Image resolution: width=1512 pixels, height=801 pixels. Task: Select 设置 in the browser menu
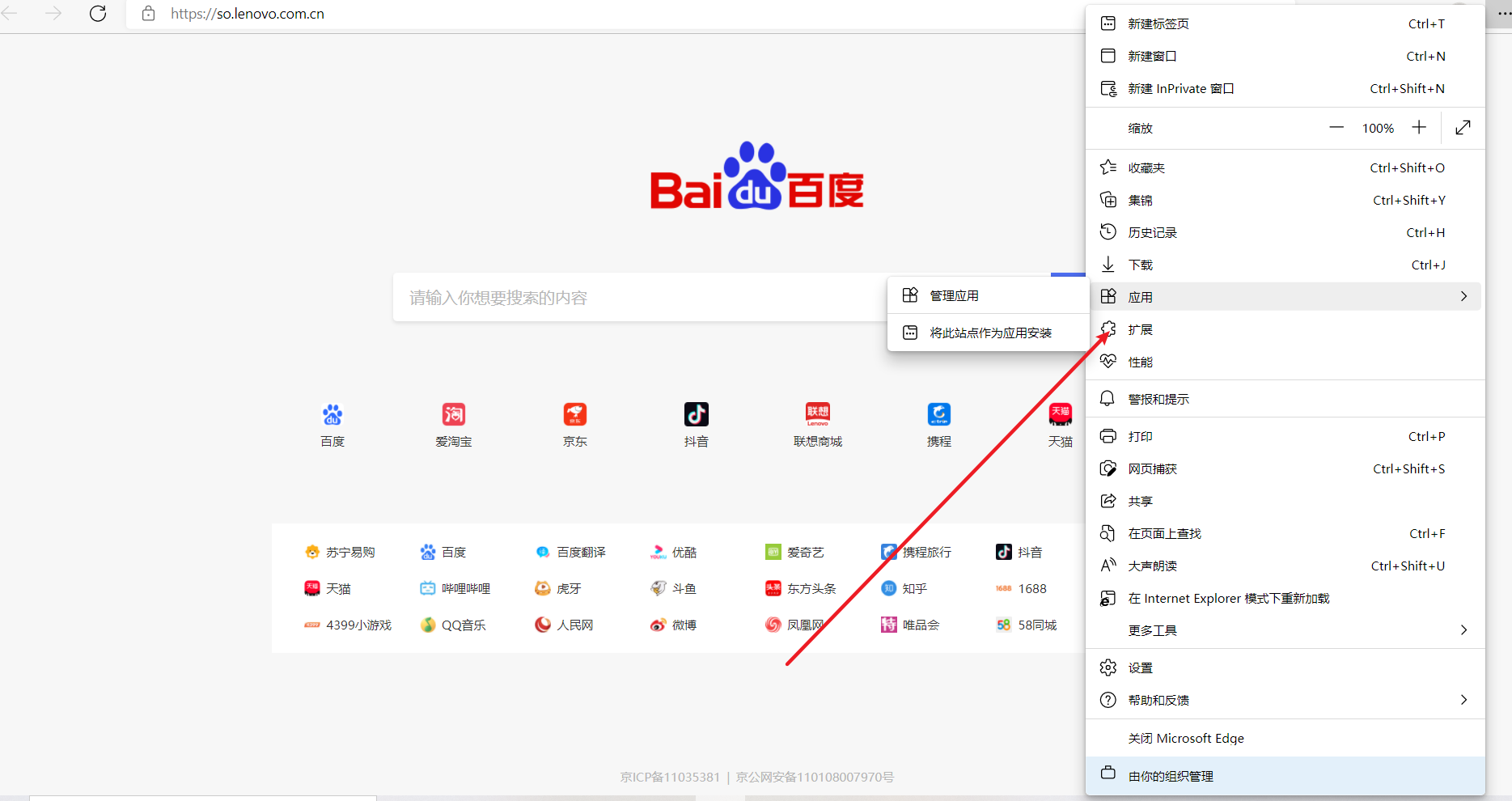[x=1140, y=668]
